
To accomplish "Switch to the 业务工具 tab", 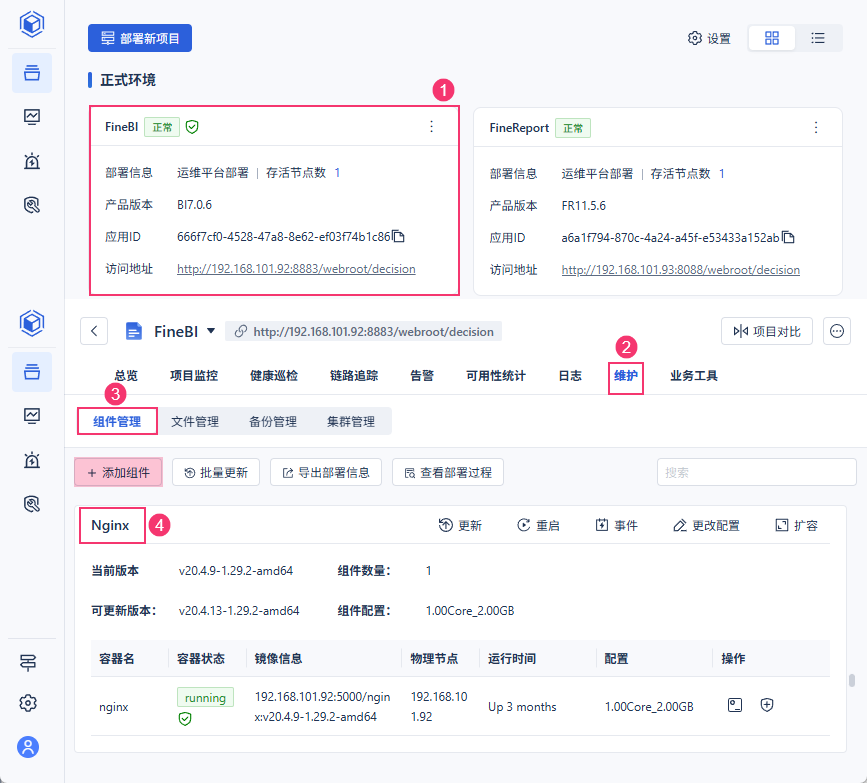I will (694, 376).
